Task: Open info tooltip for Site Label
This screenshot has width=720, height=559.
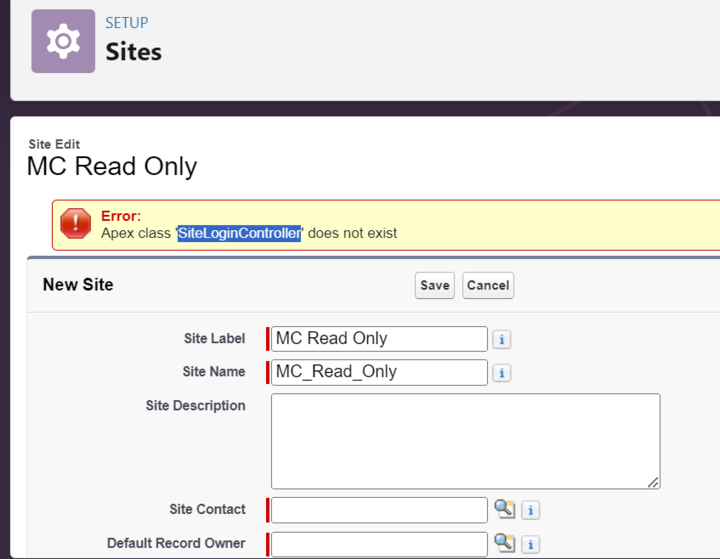Action: point(502,339)
